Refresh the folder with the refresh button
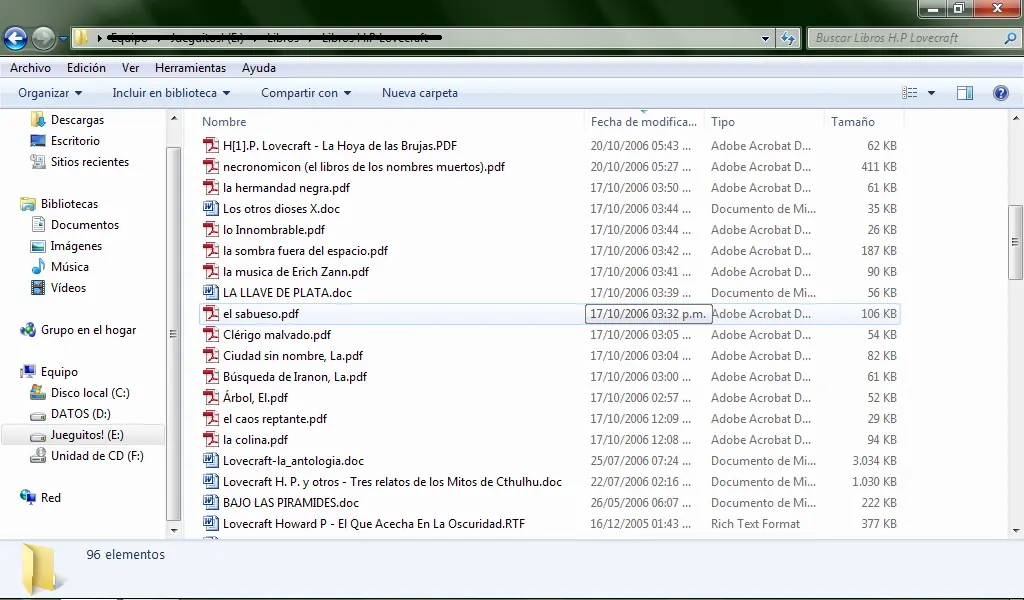 [788, 39]
